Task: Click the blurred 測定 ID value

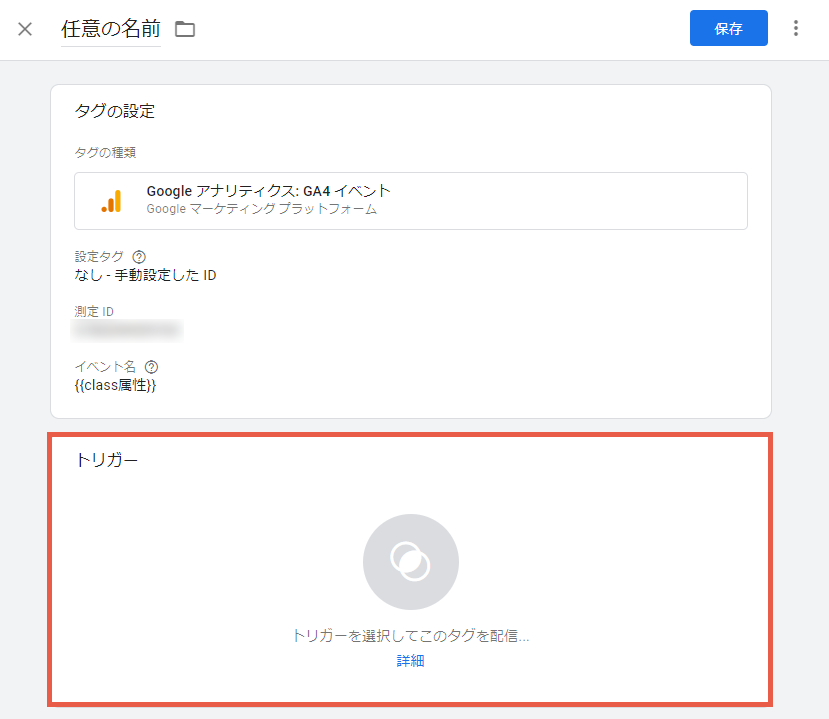Action: click(x=127, y=330)
